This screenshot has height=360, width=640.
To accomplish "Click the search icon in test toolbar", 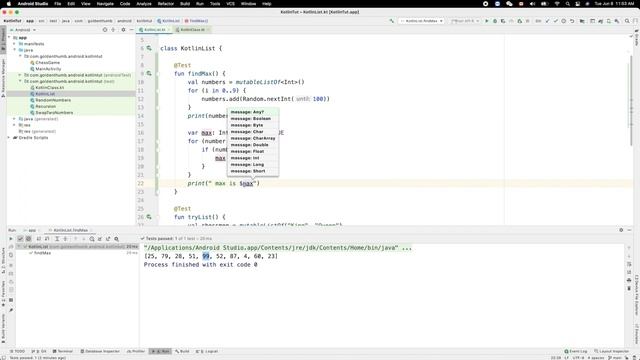I will coord(116,239).
